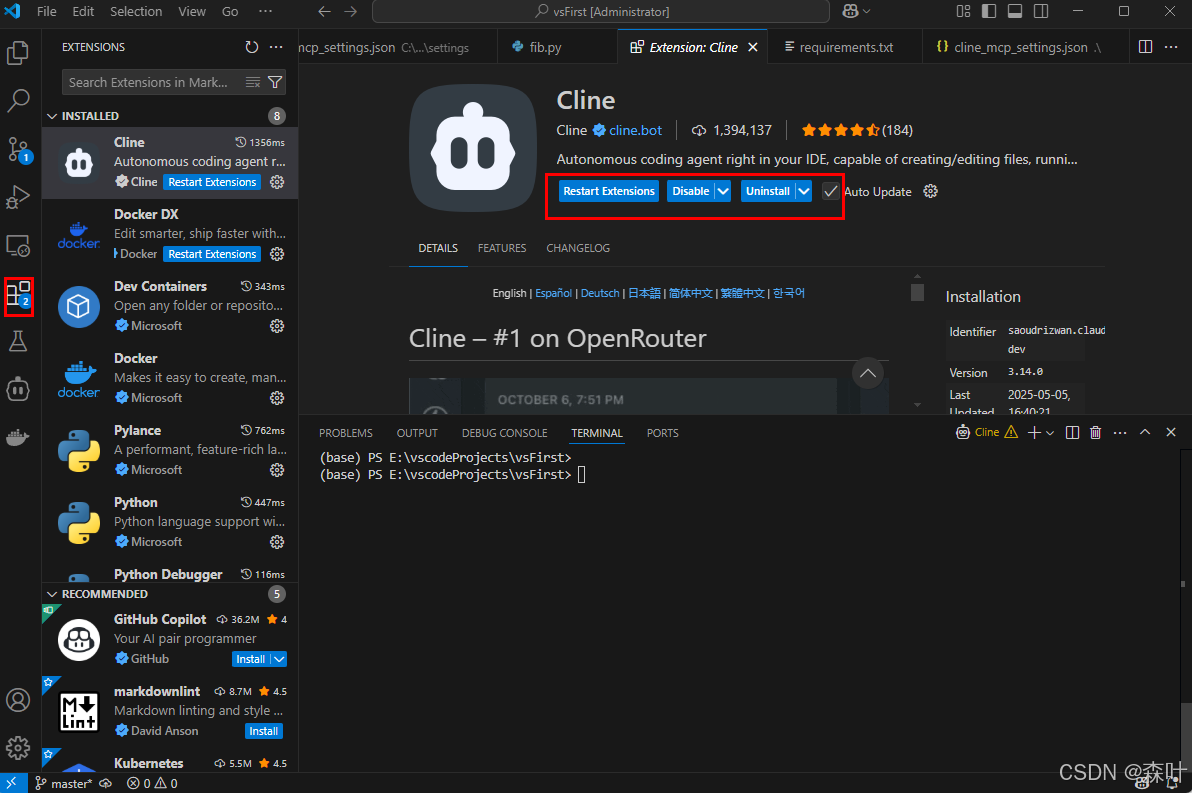The width and height of the screenshot is (1192, 793).
Task: Open Extensions panel more actions menu
Action: coord(276,47)
